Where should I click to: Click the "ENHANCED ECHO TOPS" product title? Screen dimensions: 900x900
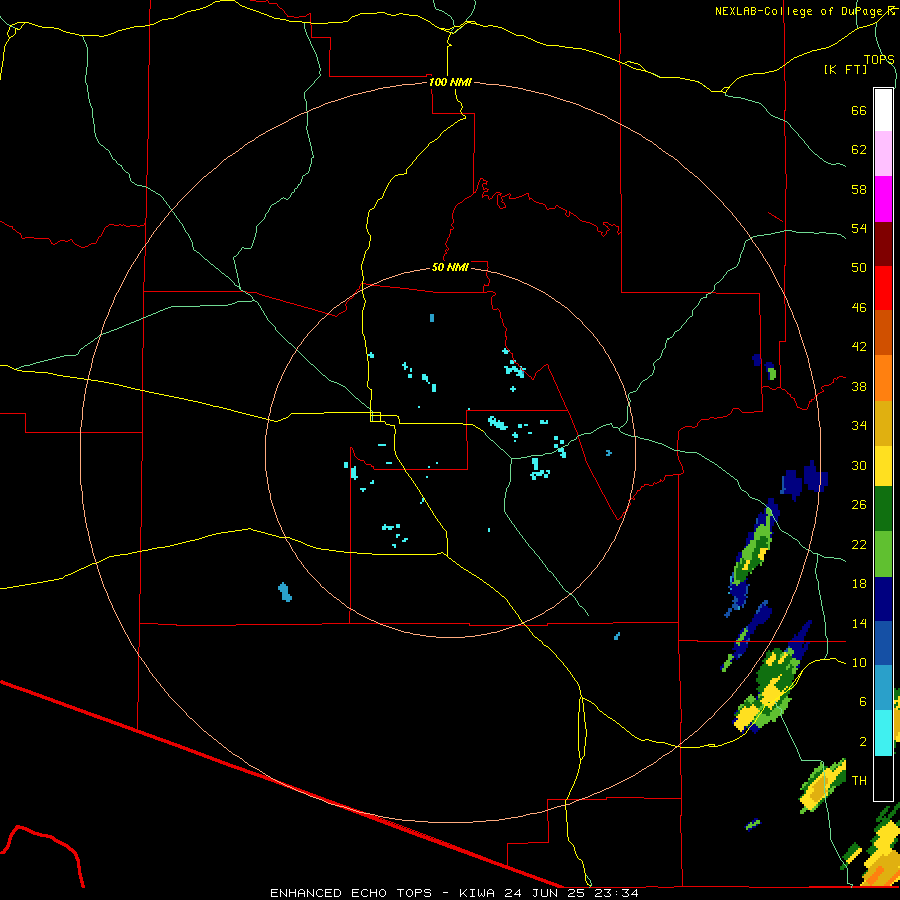(x=351, y=893)
